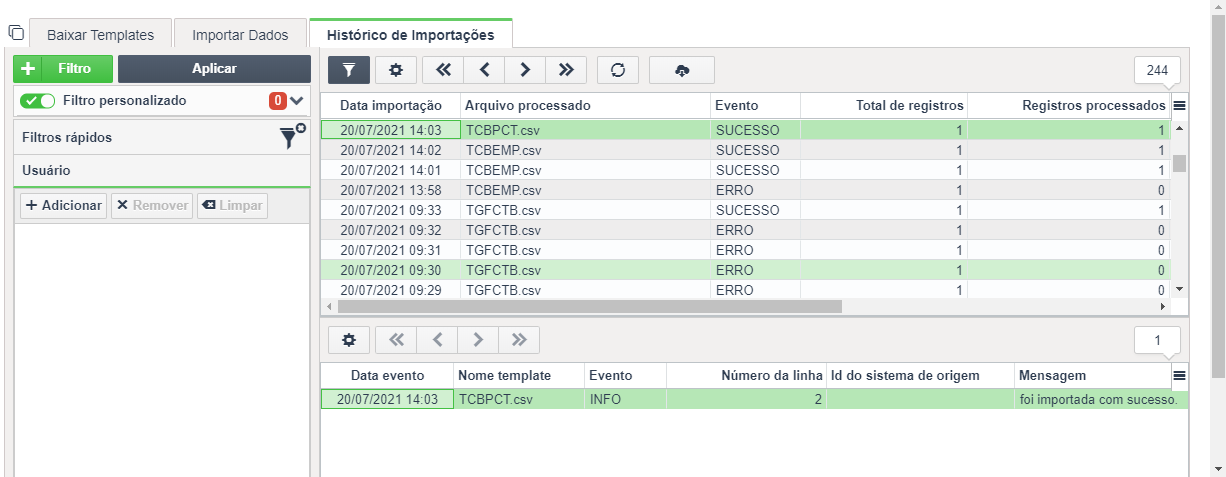
Task: Open upper grid column menu icon
Action: (x=1179, y=105)
